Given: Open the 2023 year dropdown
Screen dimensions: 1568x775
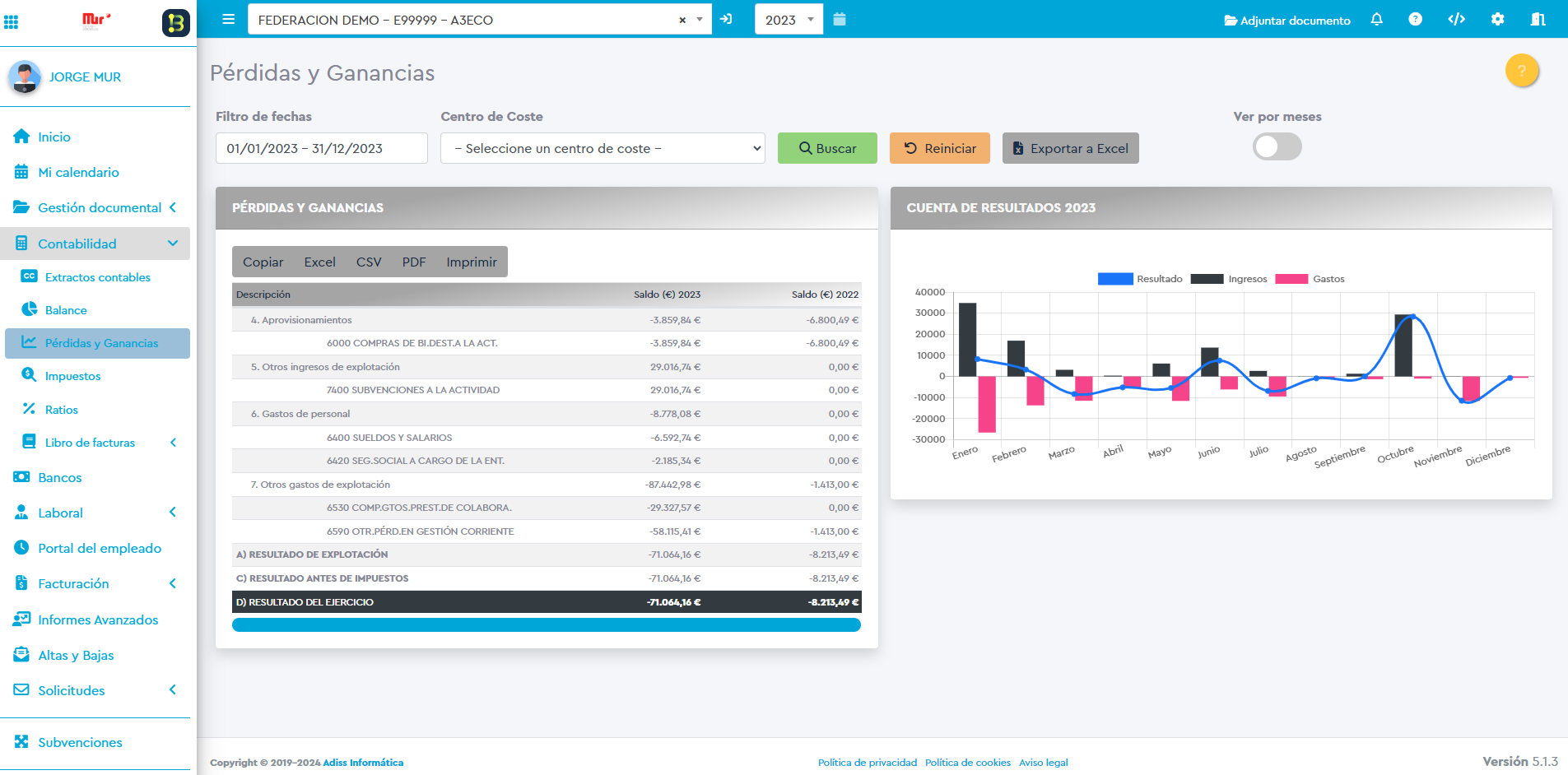Looking at the screenshot, I should point(789,20).
